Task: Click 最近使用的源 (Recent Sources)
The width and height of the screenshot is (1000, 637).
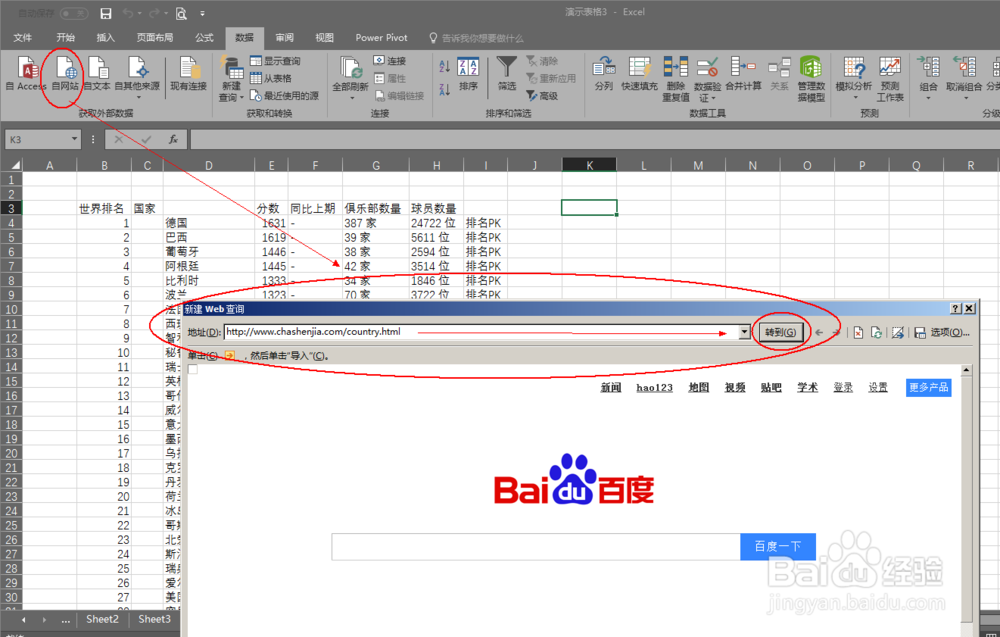Action: tap(284, 96)
